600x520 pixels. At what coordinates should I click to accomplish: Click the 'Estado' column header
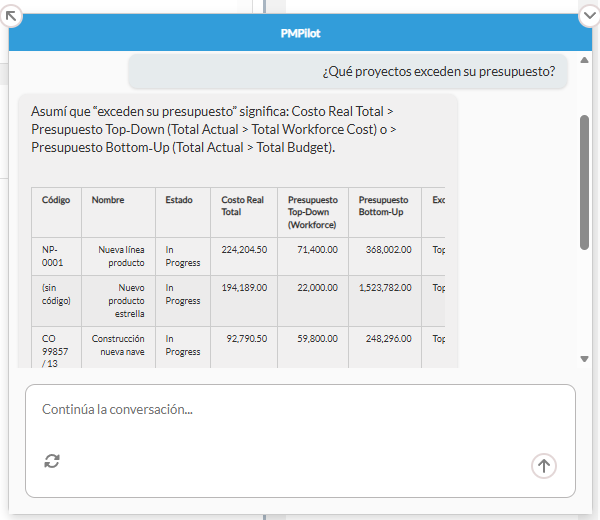(x=180, y=200)
